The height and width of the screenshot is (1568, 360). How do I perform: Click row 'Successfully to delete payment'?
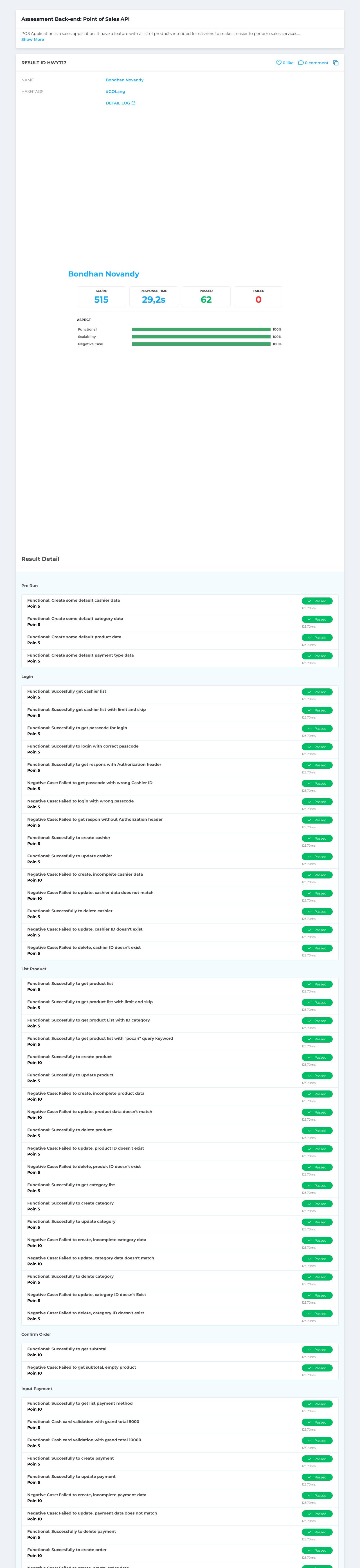(180, 1534)
